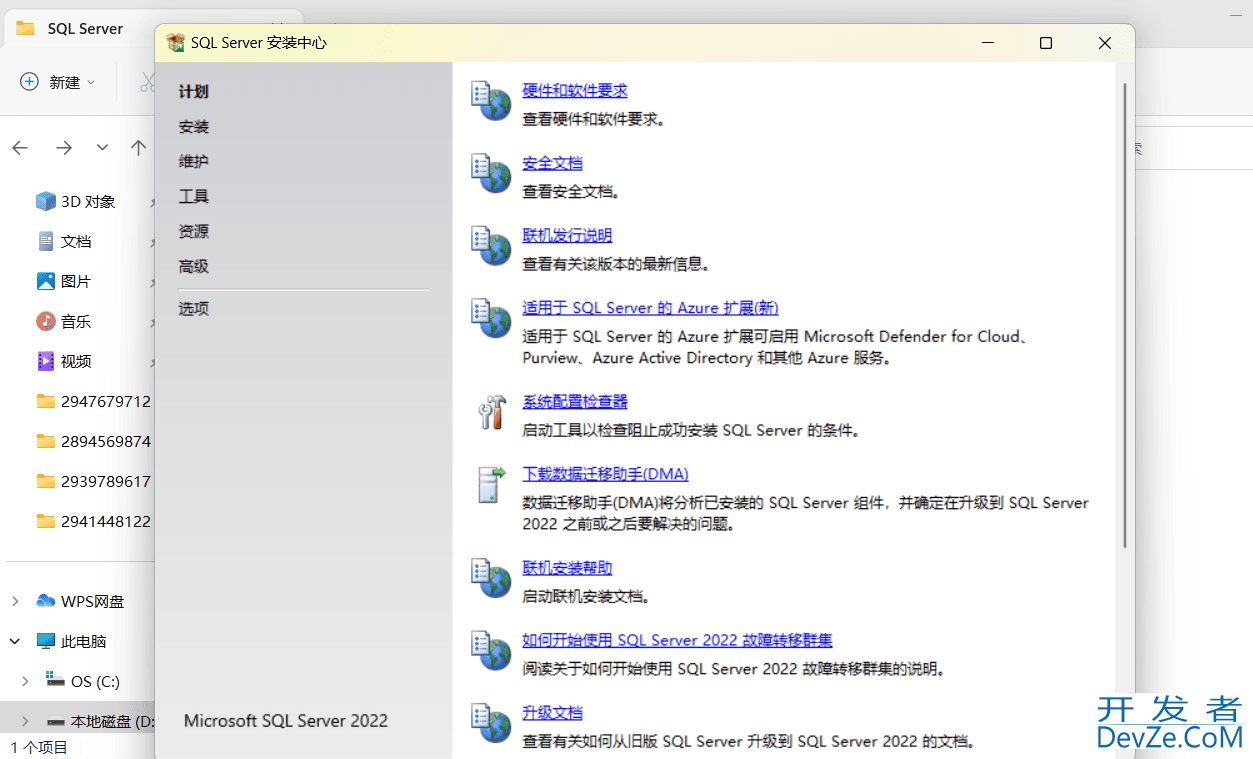Open the 硬件和软件要求 link
Image resolution: width=1253 pixels, height=759 pixels.
[575, 90]
